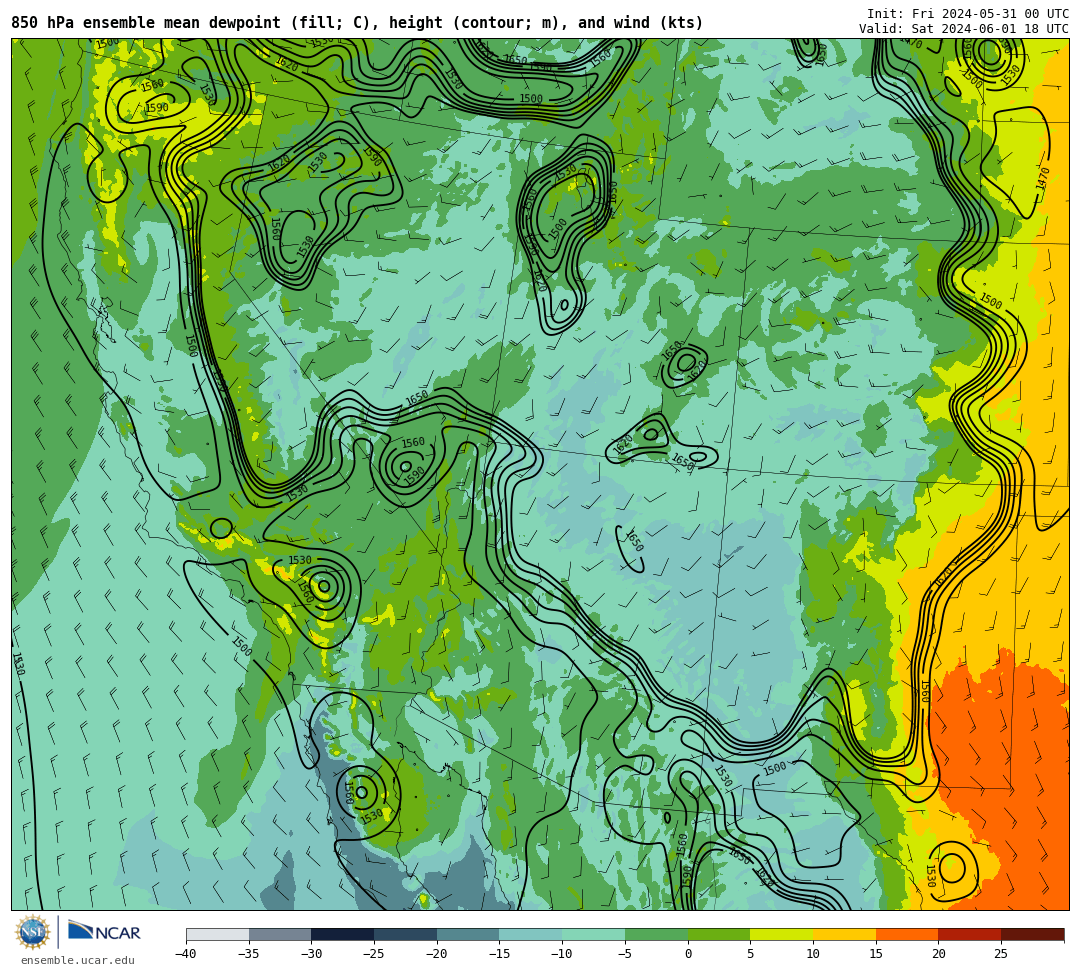Click the -10 colorbar tick label
The width and height of the screenshot is (1080, 973).
point(562,954)
